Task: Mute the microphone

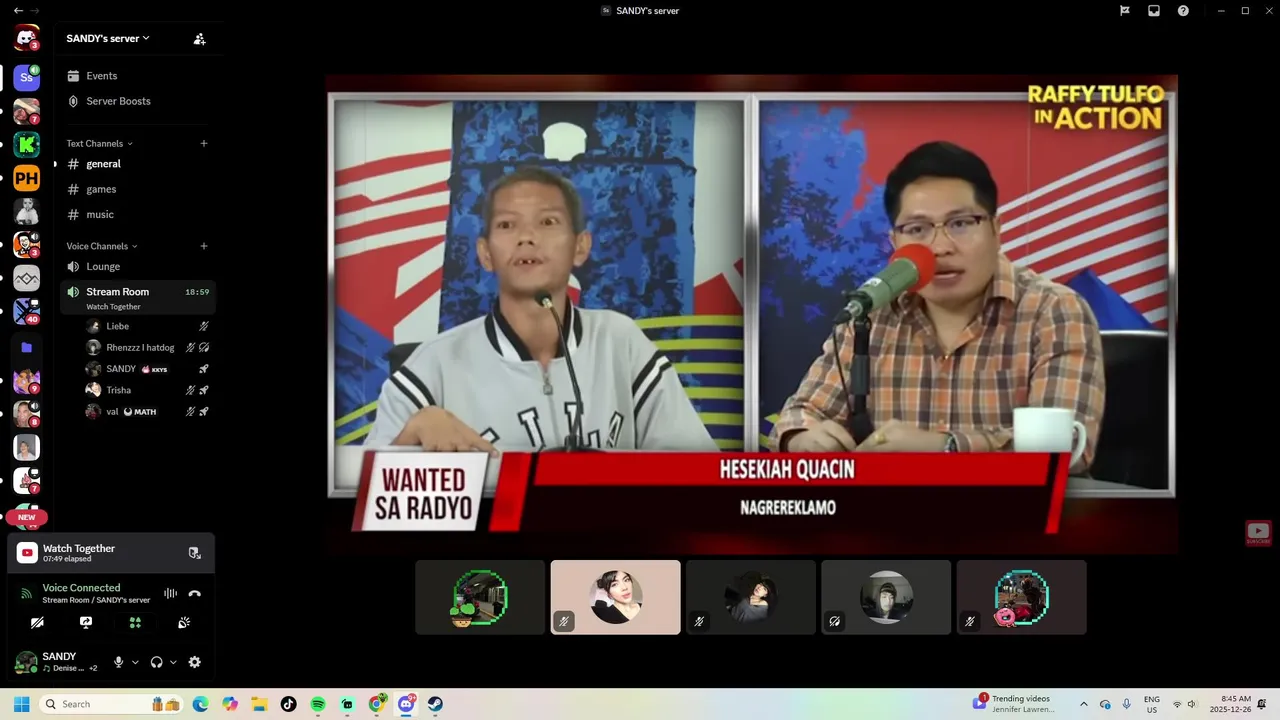Action: [x=118, y=662]
